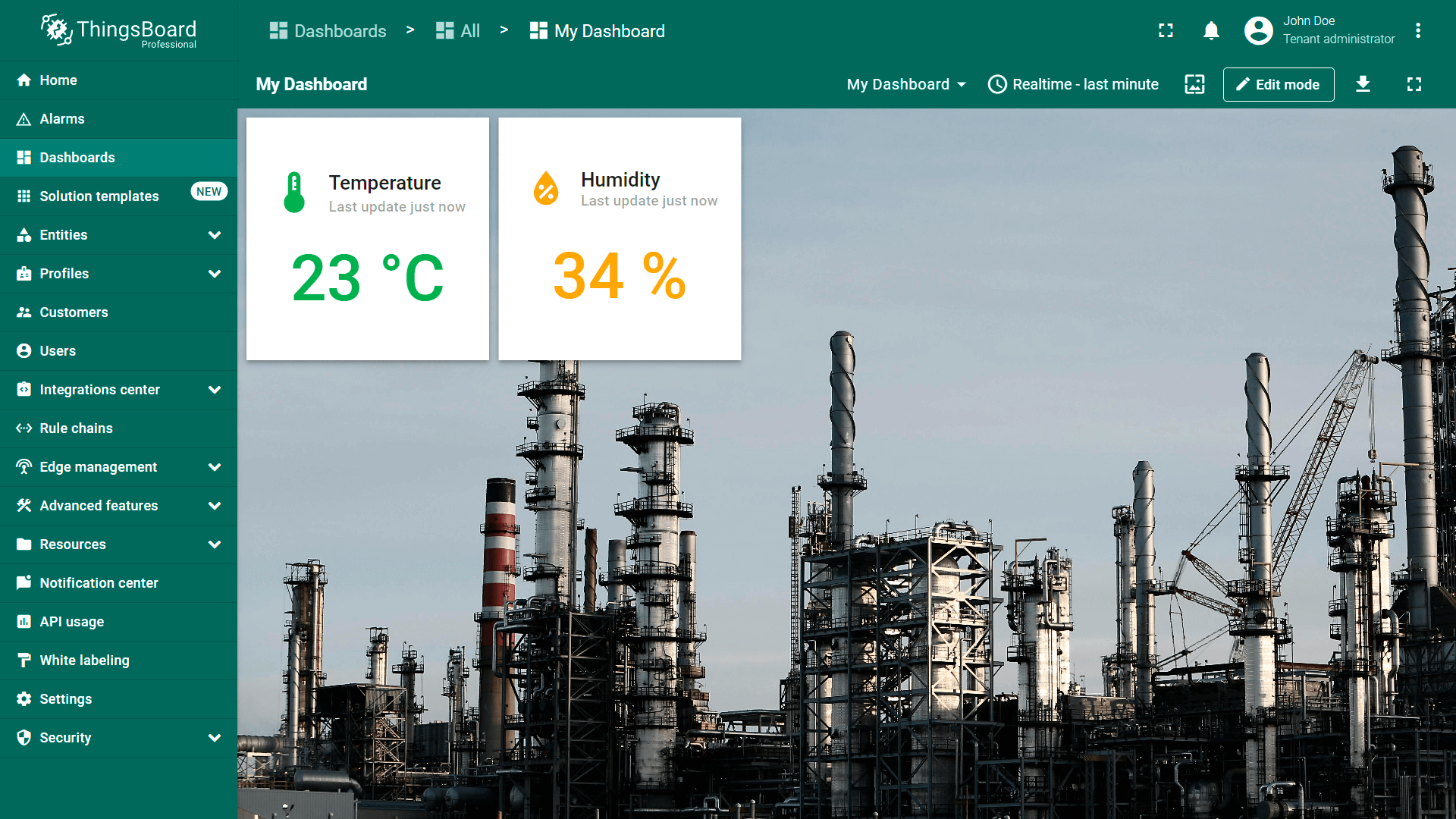Open the three-dot user menu

pos(1417,31)
